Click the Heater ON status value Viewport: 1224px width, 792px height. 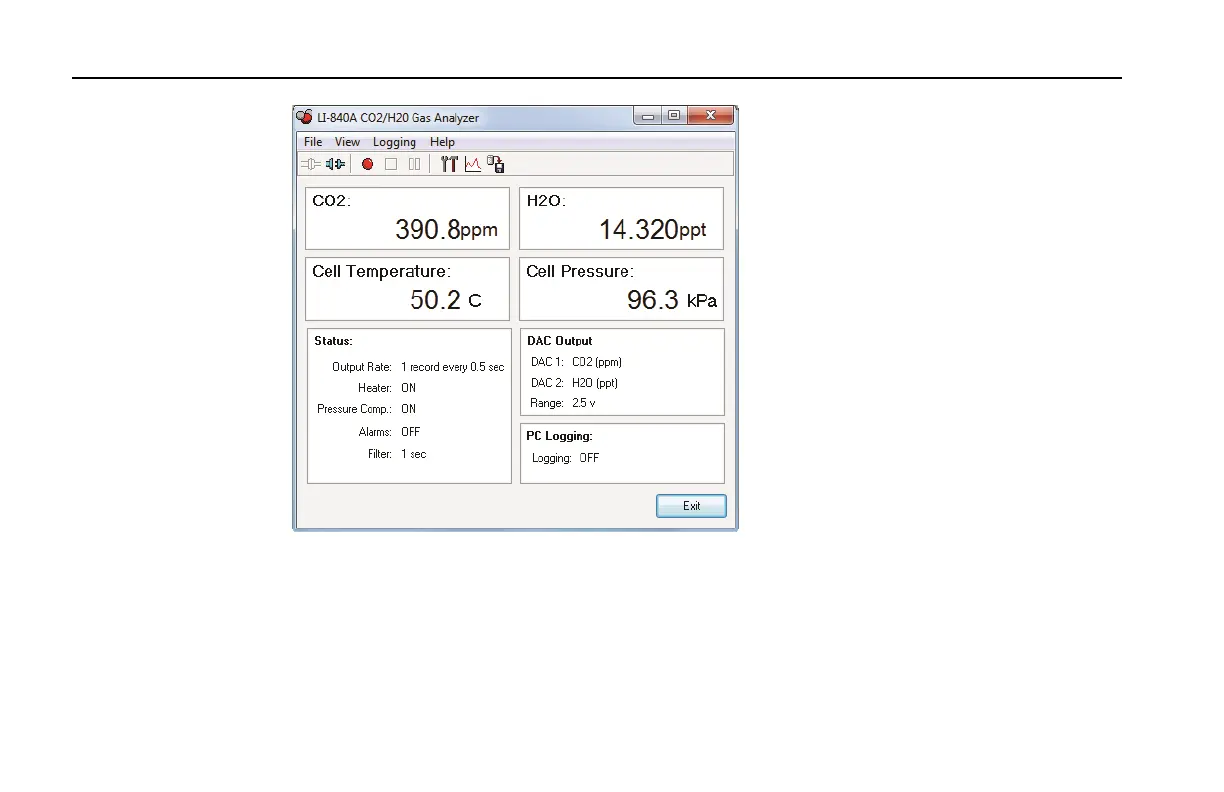(x=408, y=388)
